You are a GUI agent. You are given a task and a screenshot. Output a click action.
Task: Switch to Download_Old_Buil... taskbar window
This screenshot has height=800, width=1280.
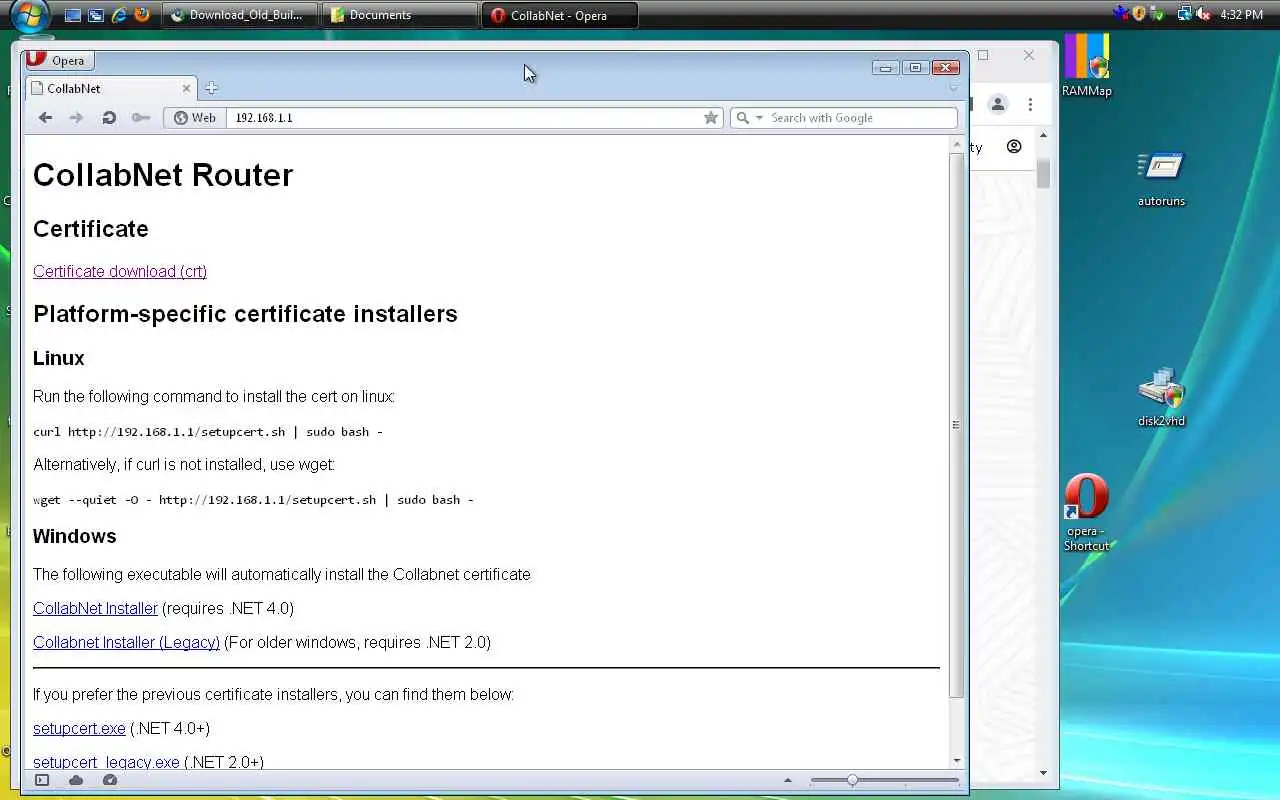[239, 15]
